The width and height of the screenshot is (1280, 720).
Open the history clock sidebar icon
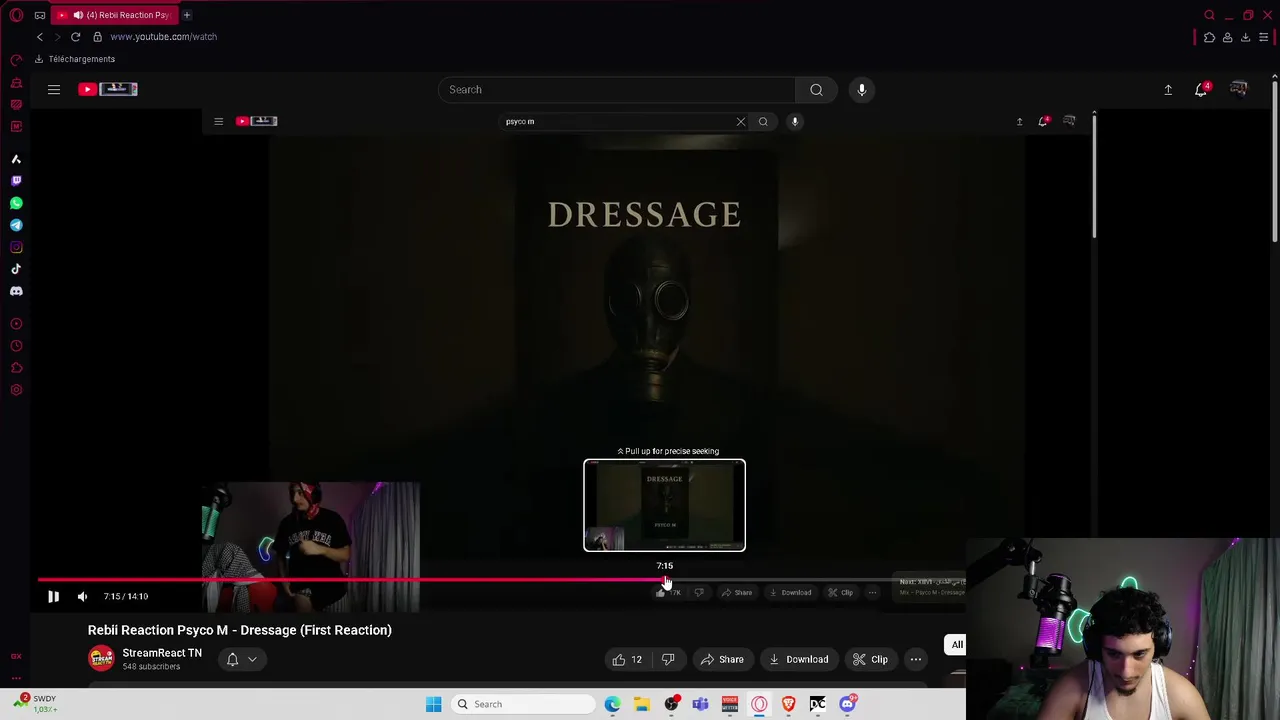16,345
